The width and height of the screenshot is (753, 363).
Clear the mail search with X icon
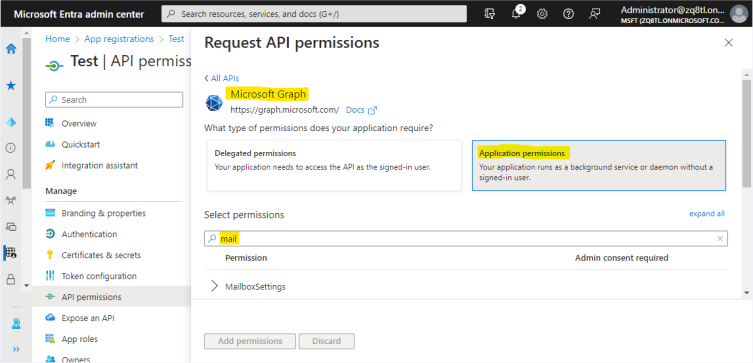pos(720,239)
